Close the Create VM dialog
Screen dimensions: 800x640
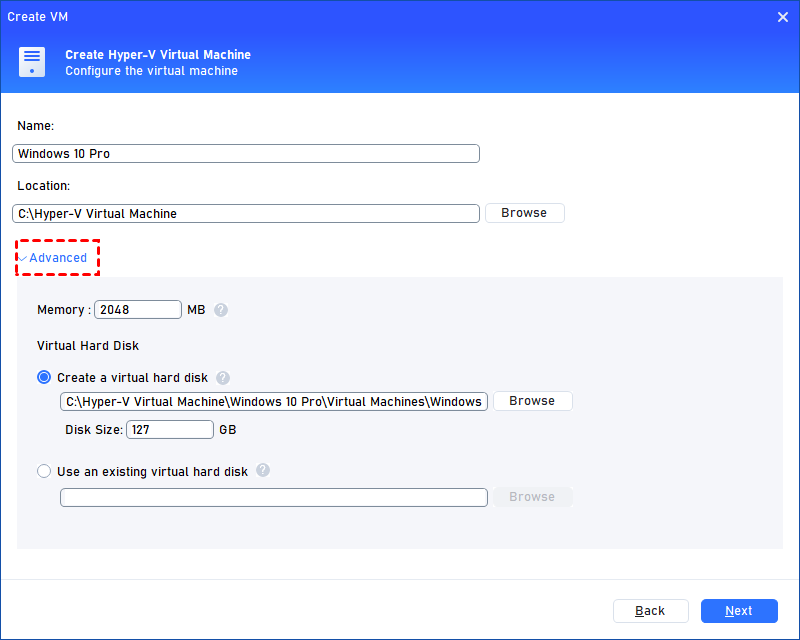[783, 17]
